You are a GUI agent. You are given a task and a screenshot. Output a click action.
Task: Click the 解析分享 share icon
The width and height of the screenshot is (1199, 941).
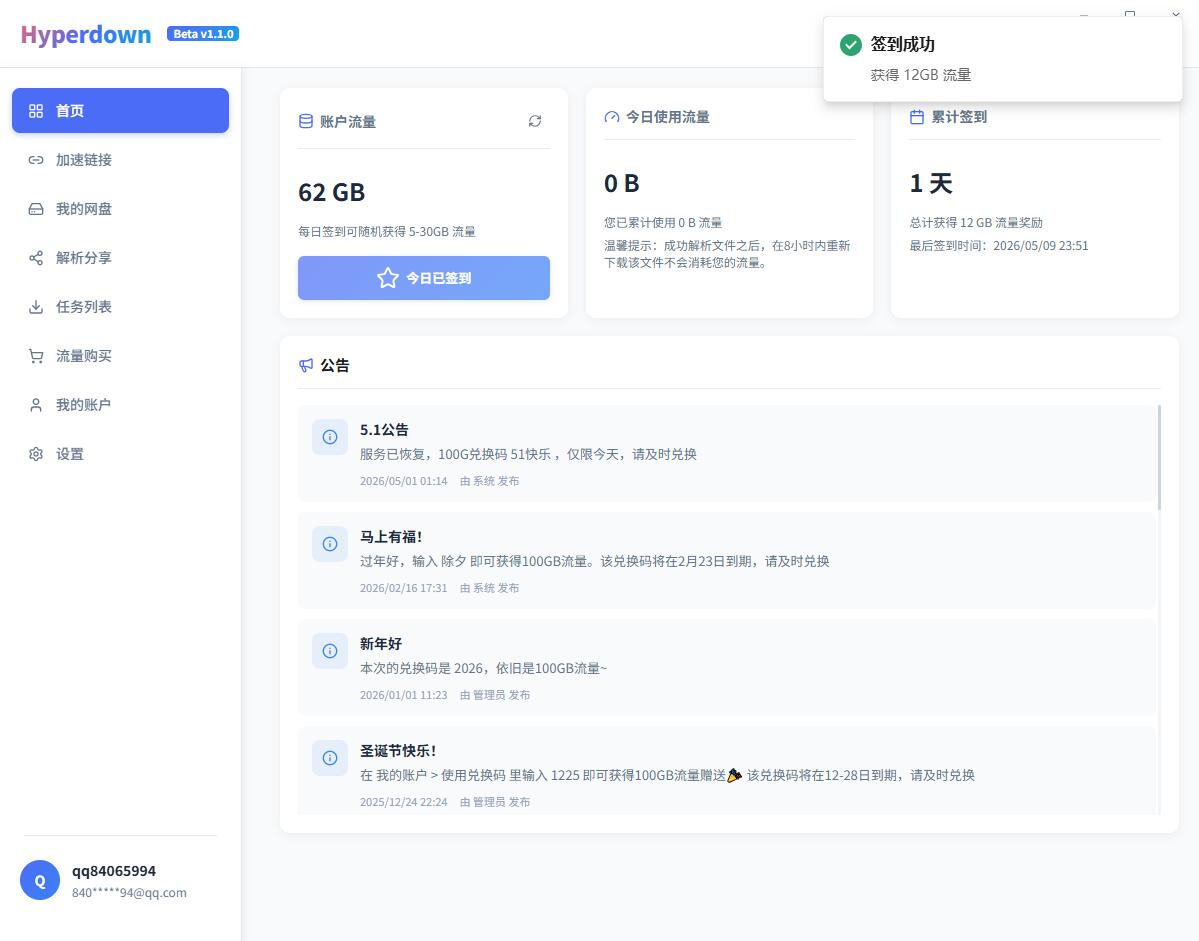click(36, 258)
